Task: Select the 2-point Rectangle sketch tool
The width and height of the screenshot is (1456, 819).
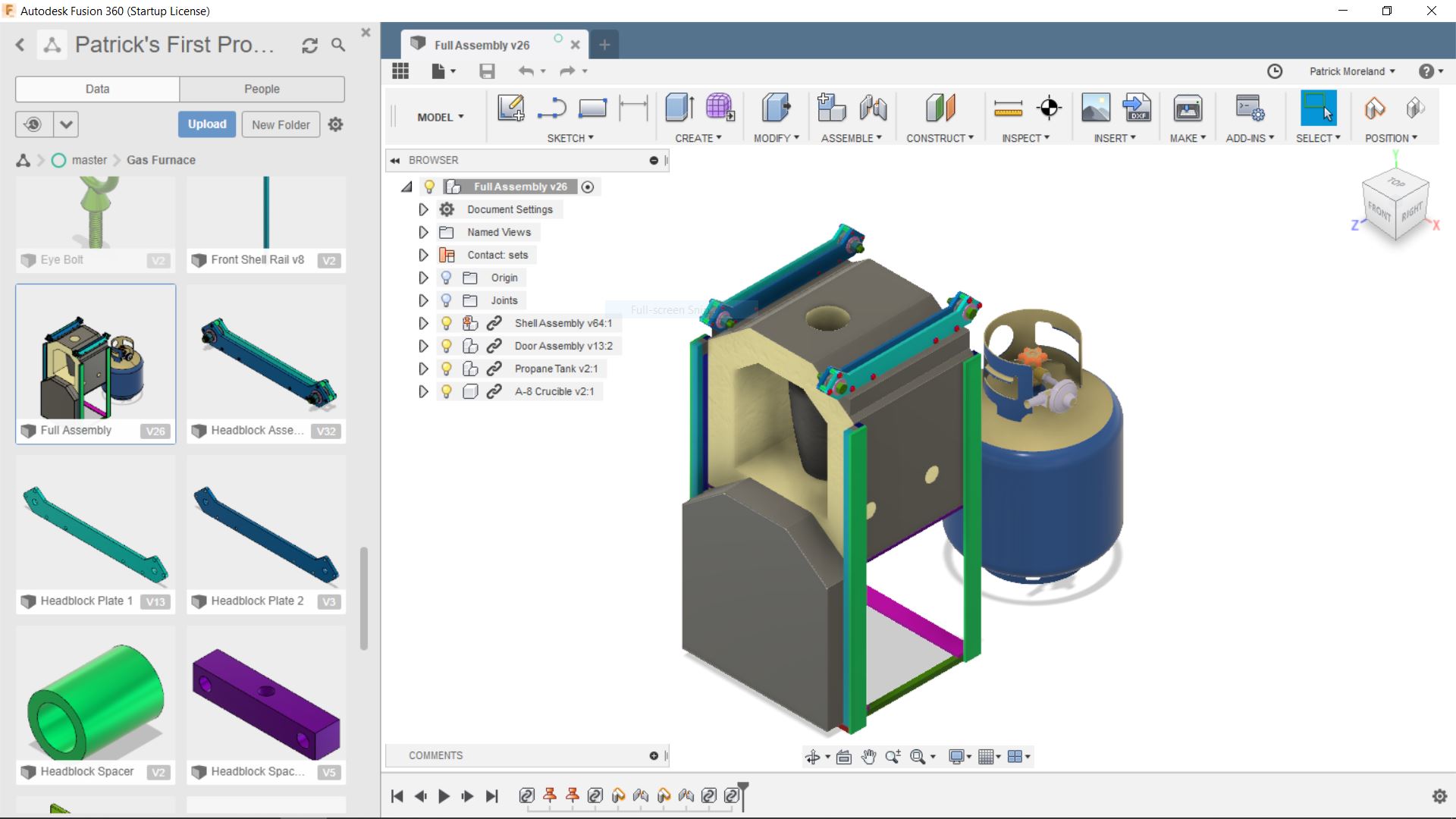Action: coord(592,108)
